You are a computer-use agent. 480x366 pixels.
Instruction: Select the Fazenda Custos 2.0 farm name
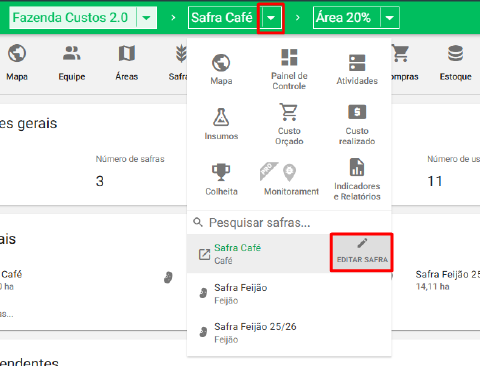click(70, 17)
